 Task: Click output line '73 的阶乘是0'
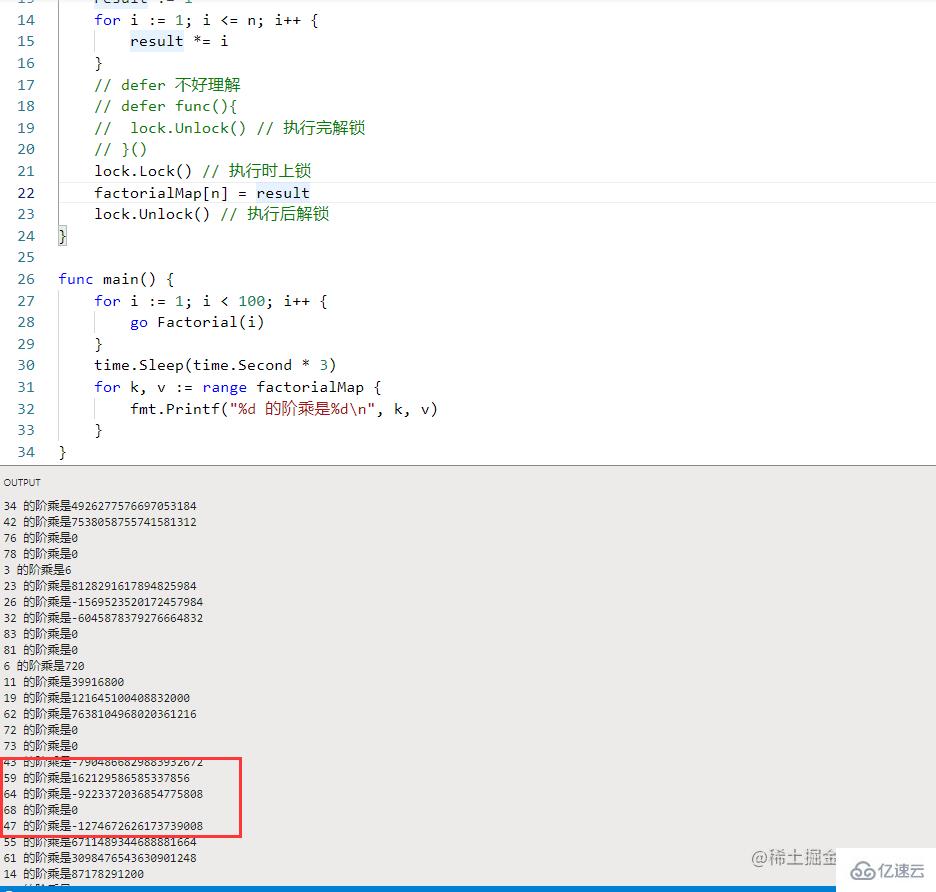pyautogui.click(x=41, y=746)
